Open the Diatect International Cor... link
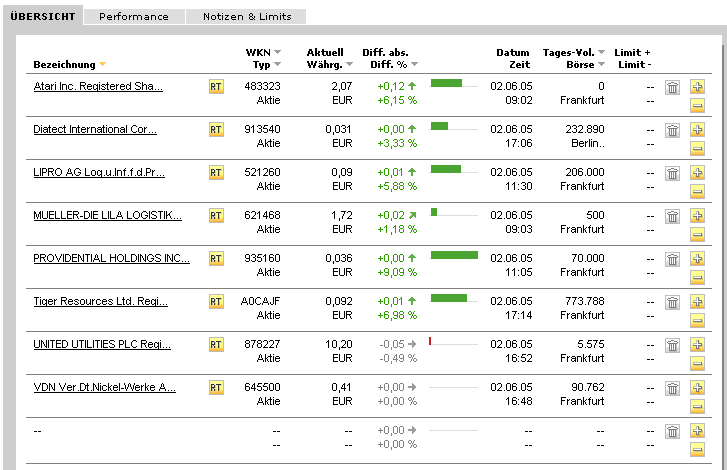 point(95,129)
